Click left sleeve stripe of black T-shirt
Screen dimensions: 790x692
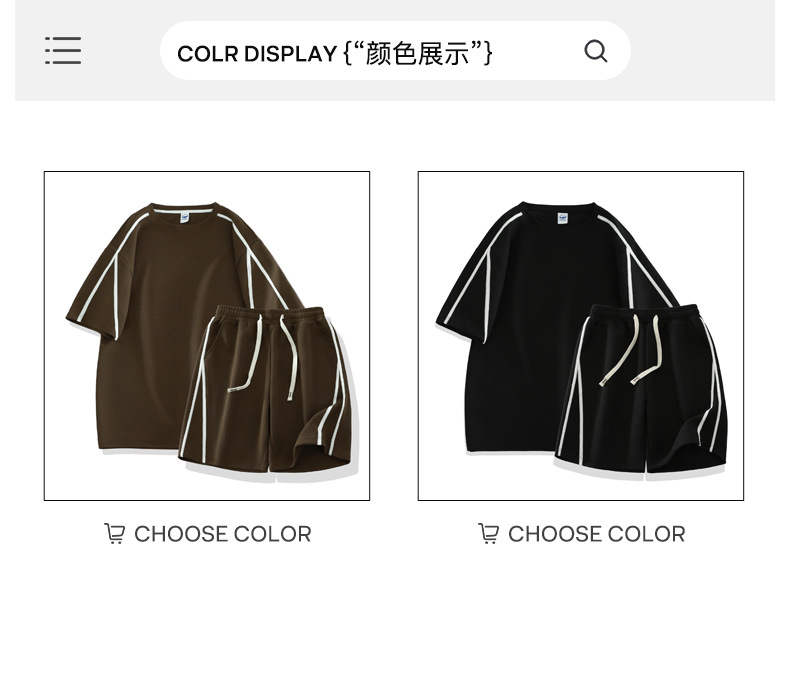pos(479,272)
